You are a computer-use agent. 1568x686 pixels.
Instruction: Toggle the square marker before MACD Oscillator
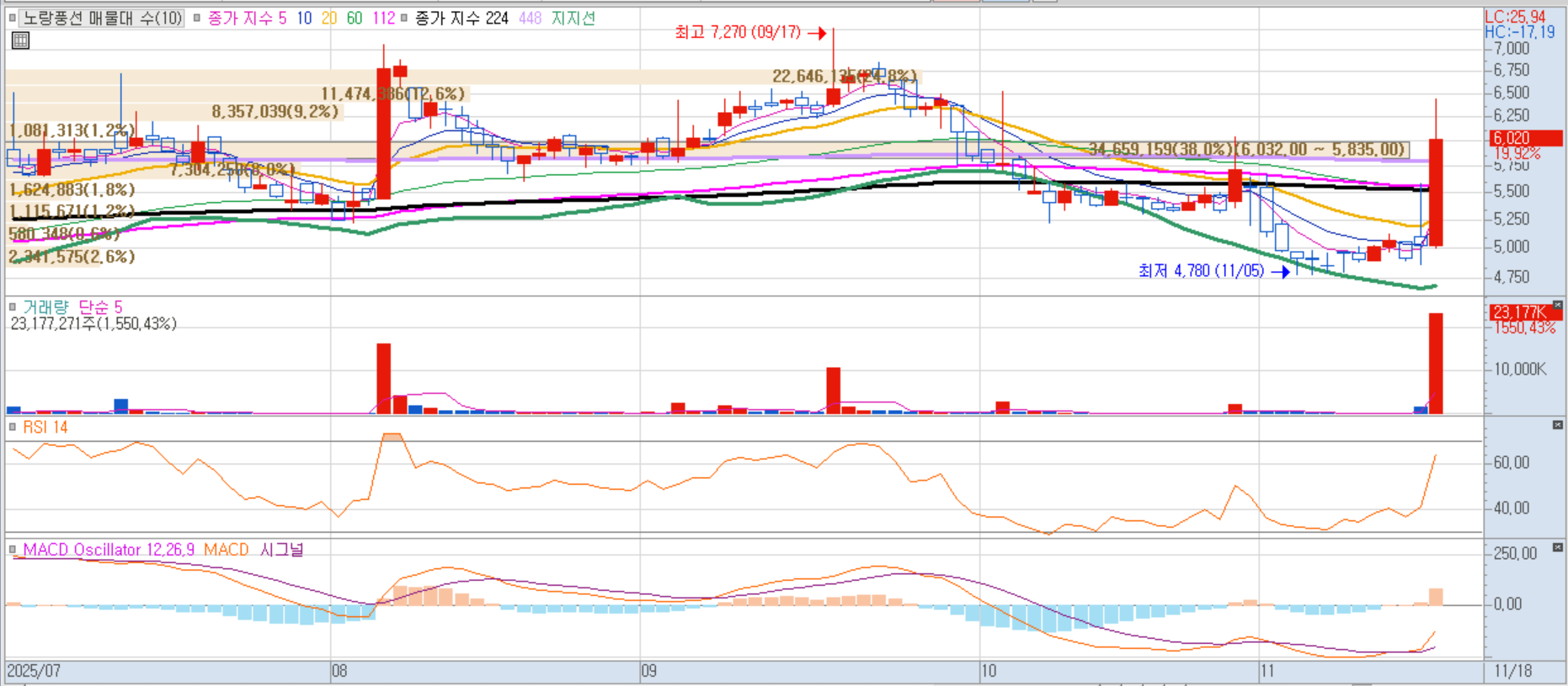pos(13,550)
